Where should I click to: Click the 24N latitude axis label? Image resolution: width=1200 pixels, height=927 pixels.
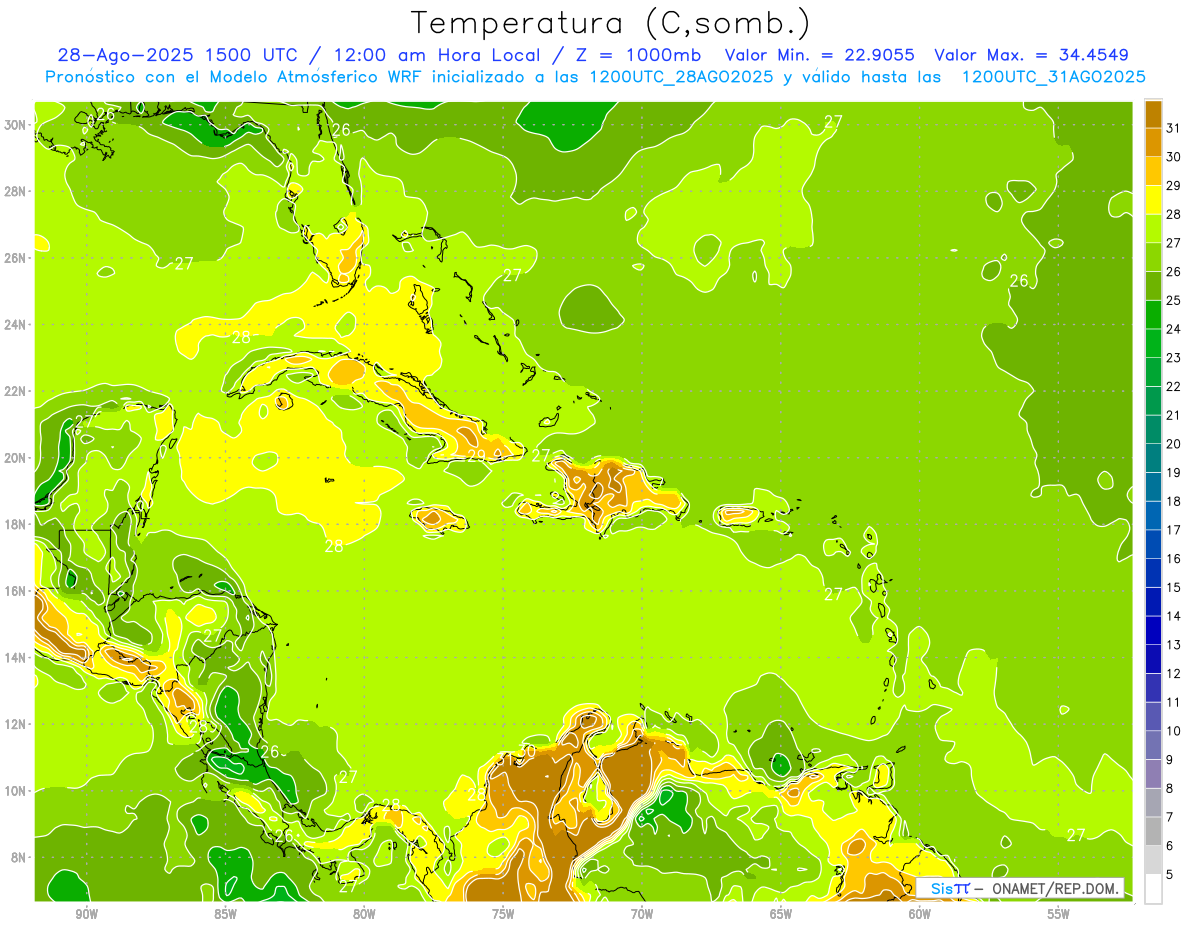(16, 324)
